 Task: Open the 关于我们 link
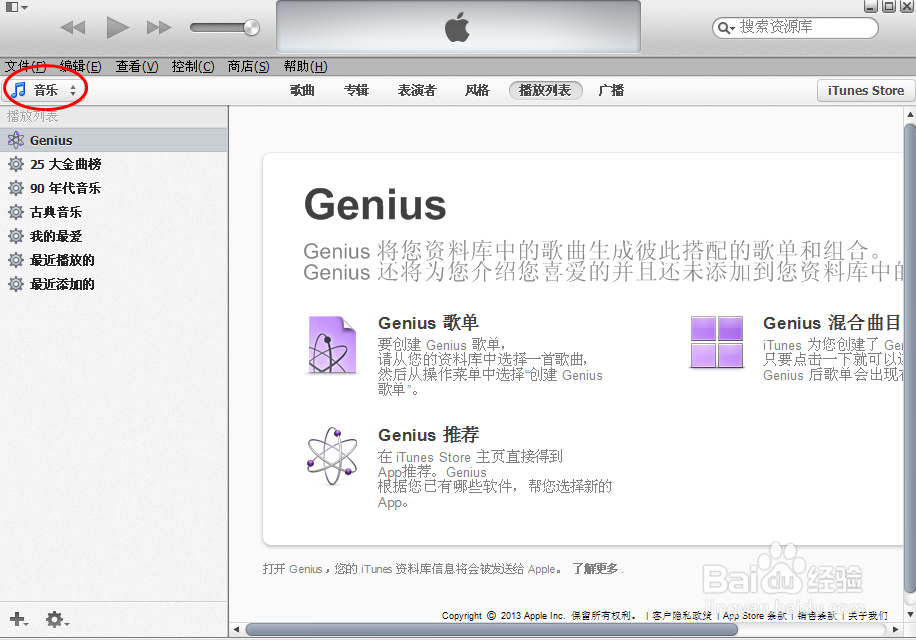tap(868, 615)
